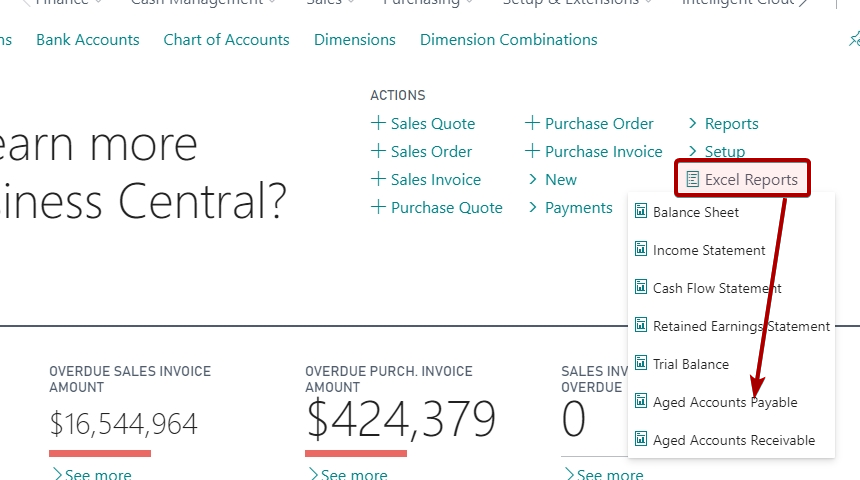Expand the Payments action group chevron
Screen dimensions: 860x480
533,207
